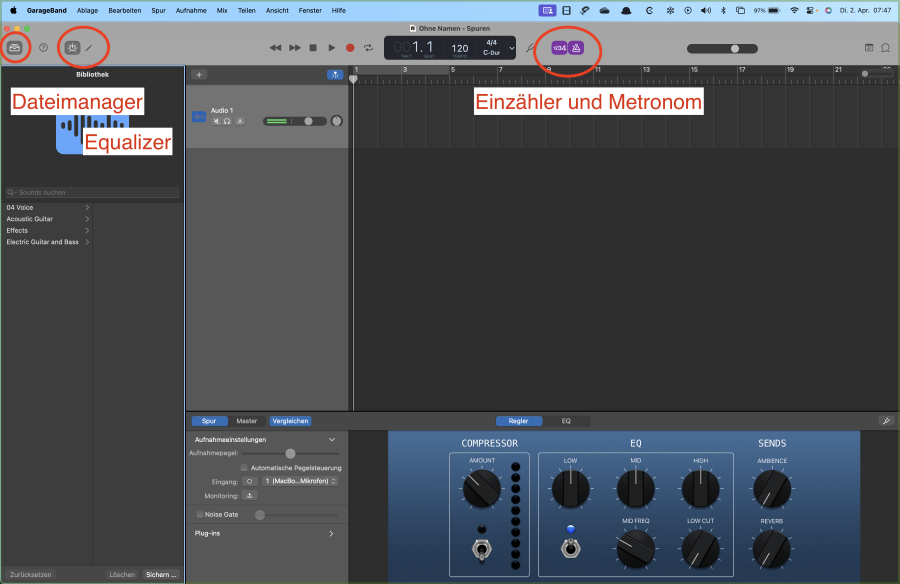Toggle the Cycle loop button
900x584 pixels.
coord(369,47)
